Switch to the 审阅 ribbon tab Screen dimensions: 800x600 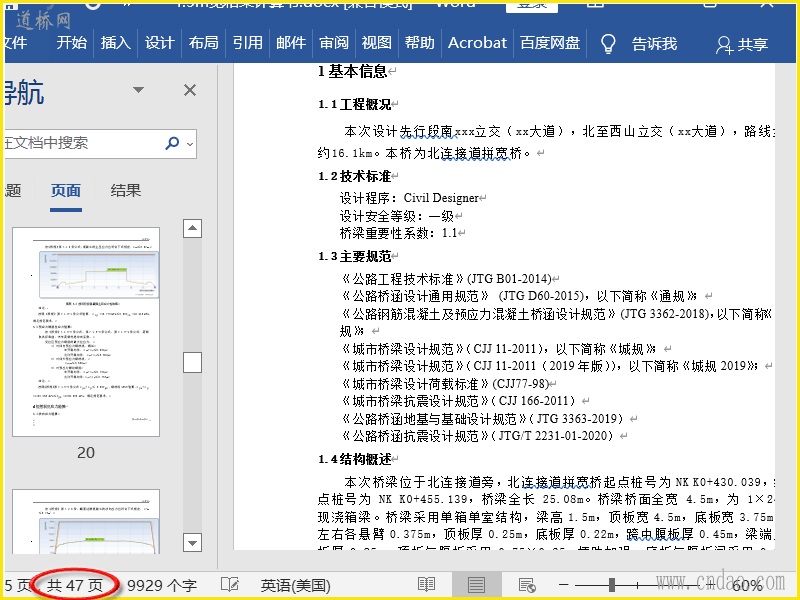click(334, 43)
